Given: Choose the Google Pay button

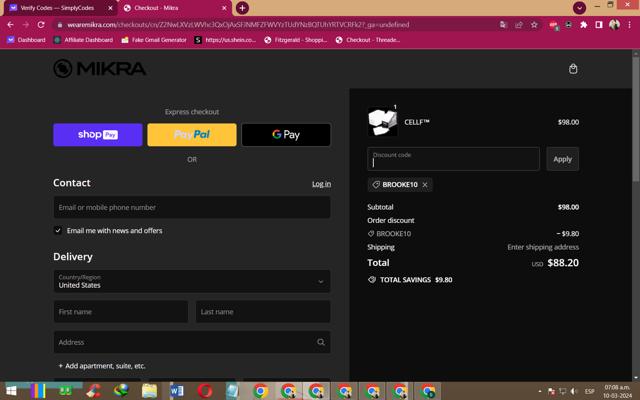Looking at the screenshot, I should click(286, 135).
